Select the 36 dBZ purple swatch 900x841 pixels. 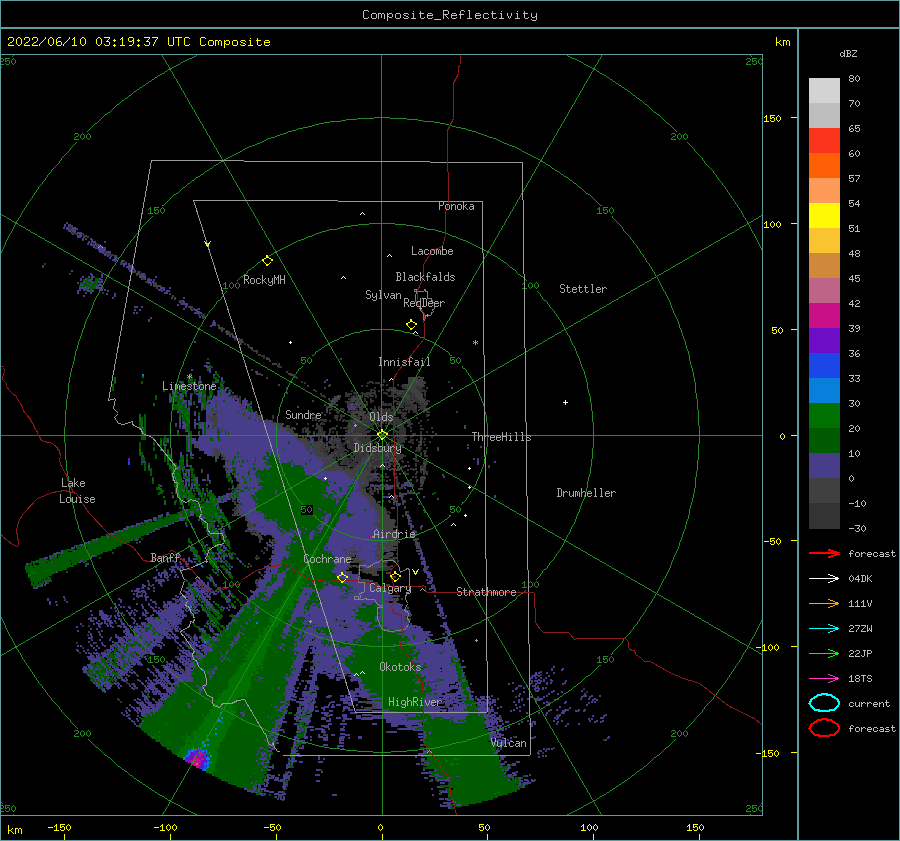pyautogui.click(x=824, y=340)
